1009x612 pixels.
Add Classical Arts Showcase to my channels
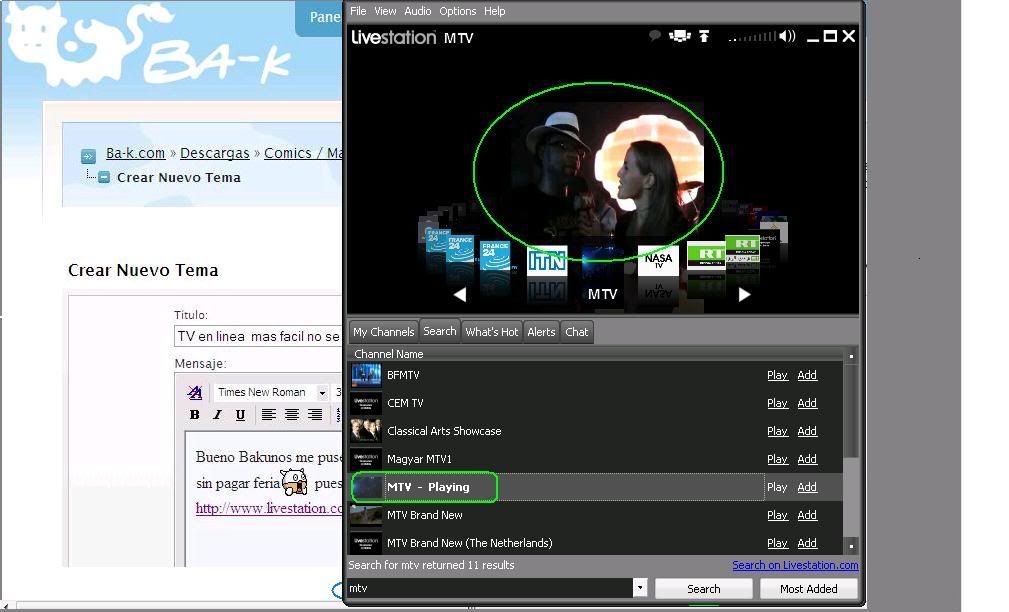click(807, 431)
